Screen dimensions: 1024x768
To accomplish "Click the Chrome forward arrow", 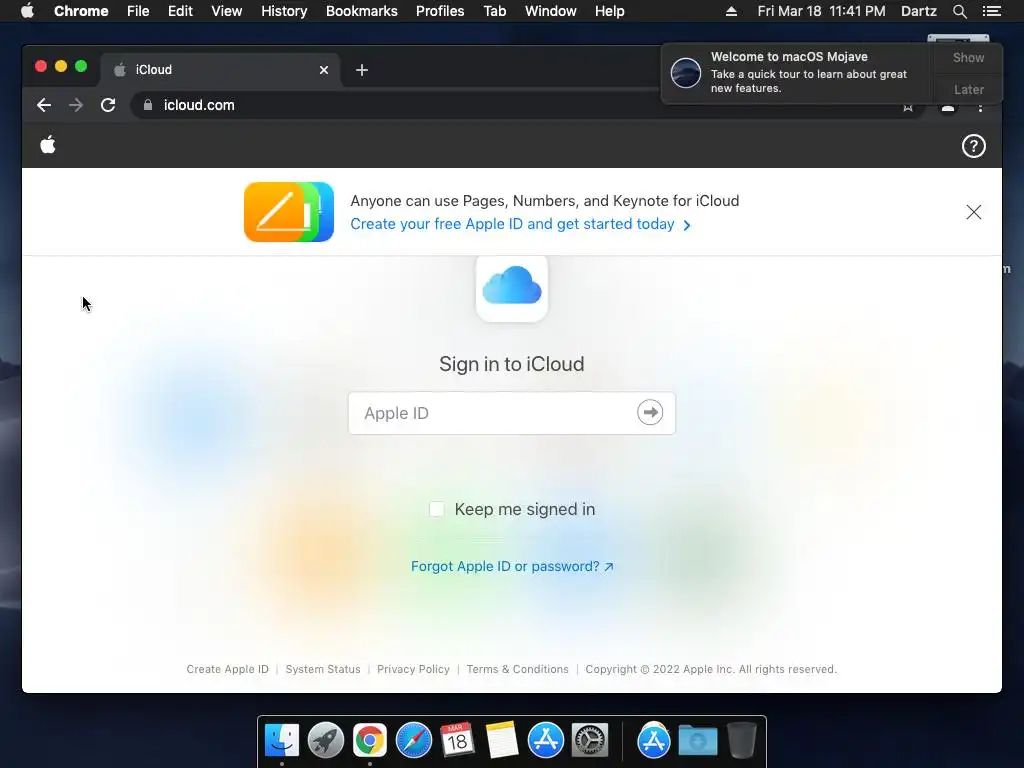I will click(x=76, y=105).
